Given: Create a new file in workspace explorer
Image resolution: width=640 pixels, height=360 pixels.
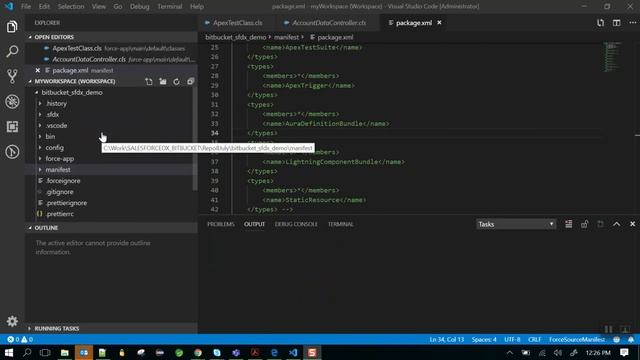Looking at the screenshot, I should pos(149,82).
